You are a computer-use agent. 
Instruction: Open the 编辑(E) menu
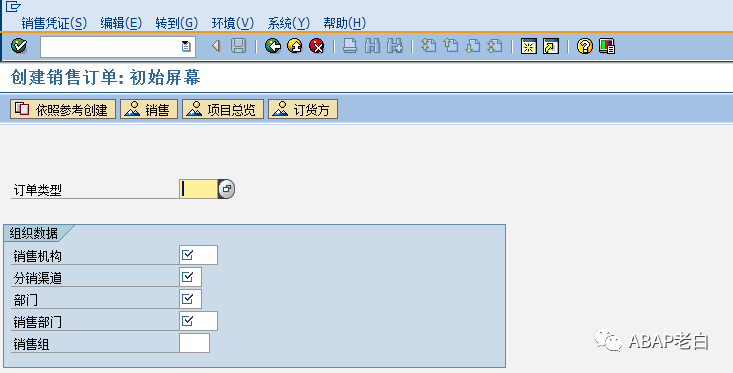pyautogui.click(x=121, y=23)
